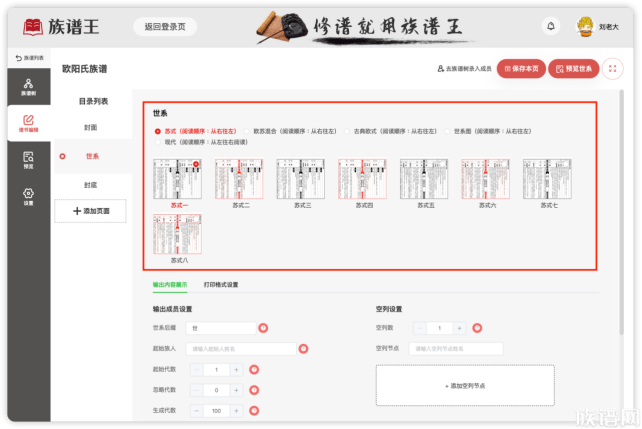Click help icon beside 世系后缀 field
The height and width of the screenshot is (429, 642).
pos(263,328)
